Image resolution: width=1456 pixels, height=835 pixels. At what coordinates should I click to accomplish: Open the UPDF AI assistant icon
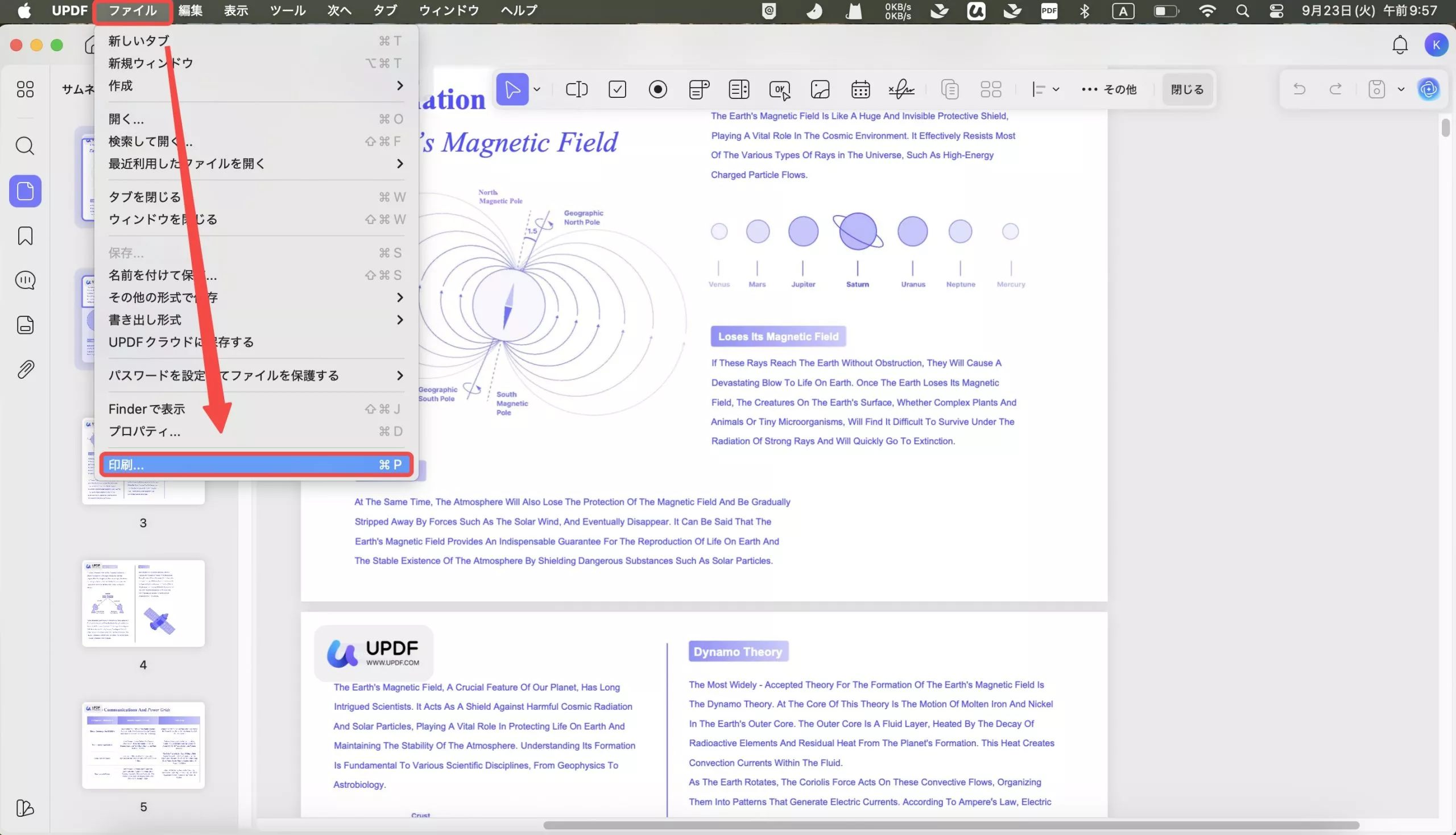(1428, 89)
